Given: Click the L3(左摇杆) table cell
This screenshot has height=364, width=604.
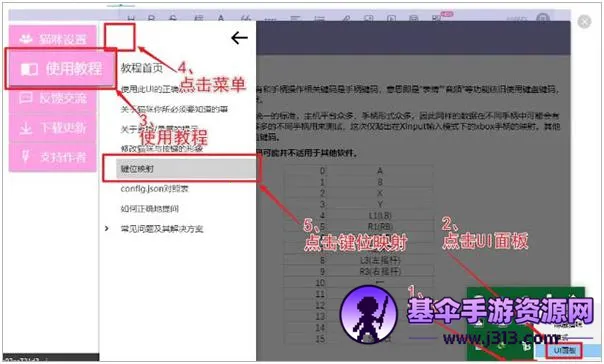Looking at the screenshot, I should [380, 260].
